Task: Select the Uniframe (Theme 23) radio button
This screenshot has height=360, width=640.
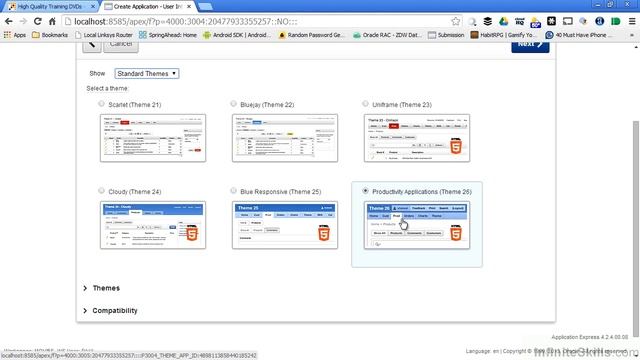Action: [365, 104]
